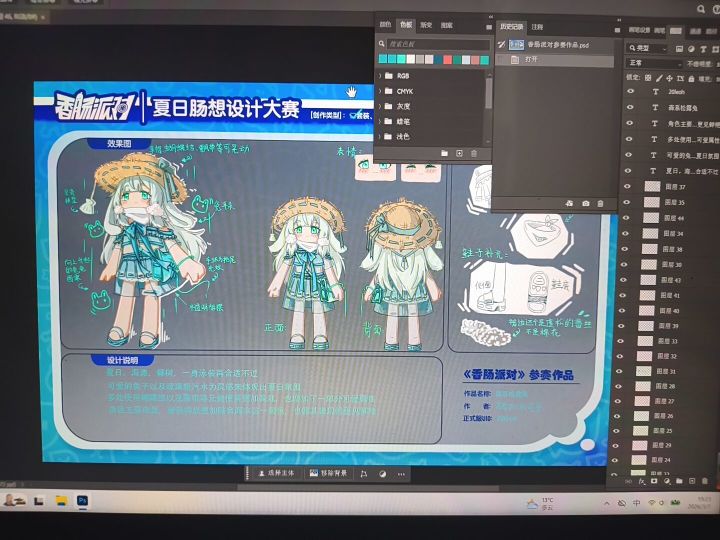
Task: Set history brush source for the snapshot
Action: (x=501, y=45)
